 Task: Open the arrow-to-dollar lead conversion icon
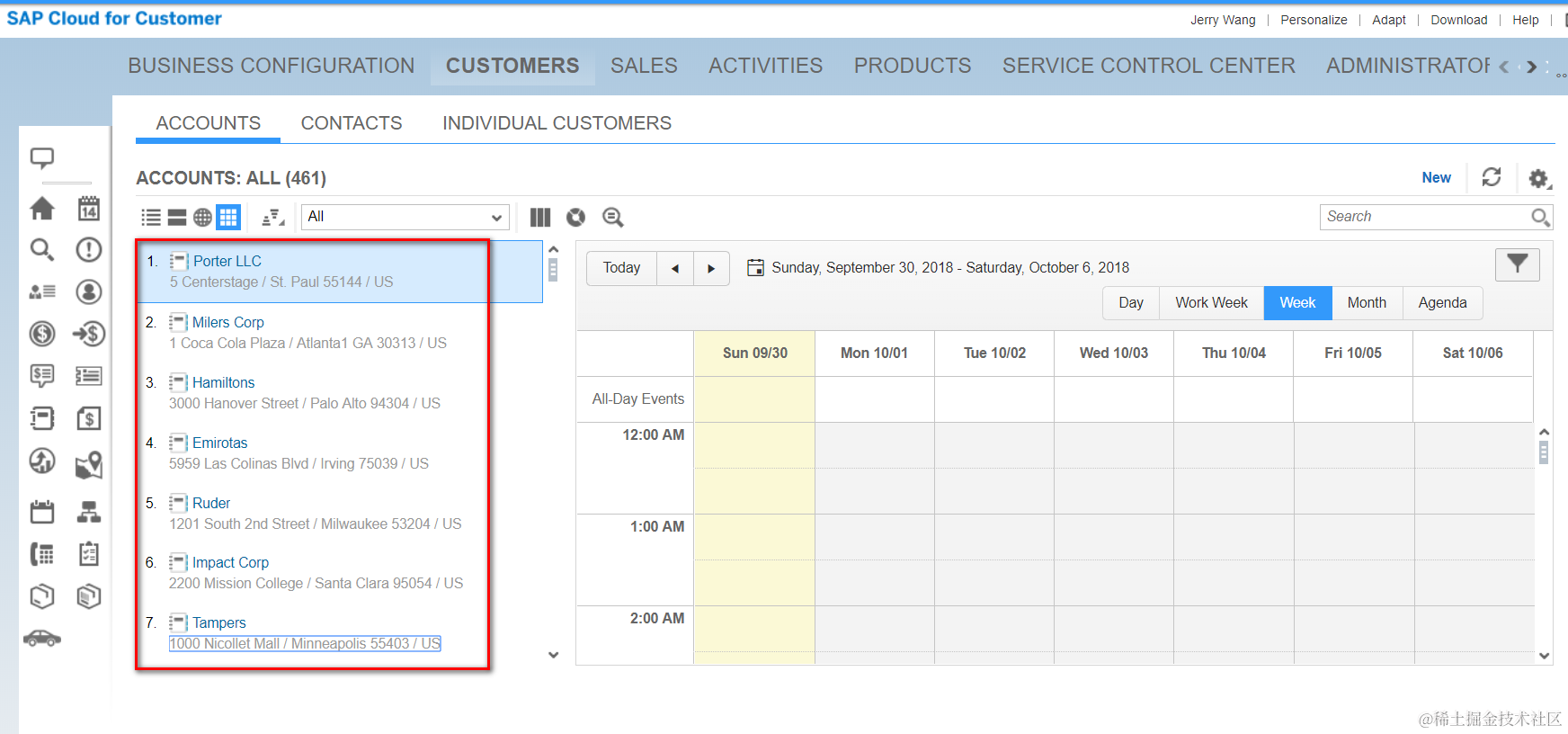(88, 334)
